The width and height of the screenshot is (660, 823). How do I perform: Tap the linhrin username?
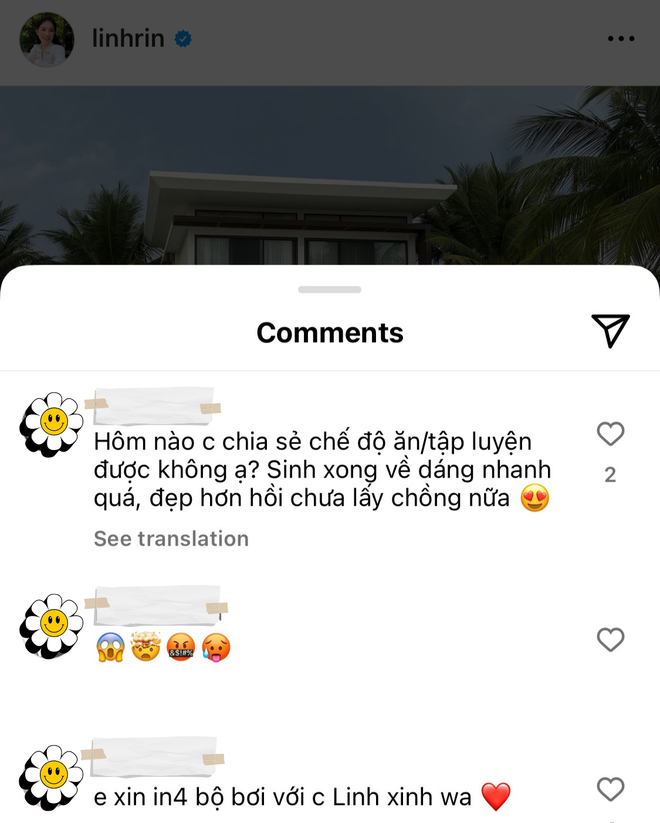128,38
